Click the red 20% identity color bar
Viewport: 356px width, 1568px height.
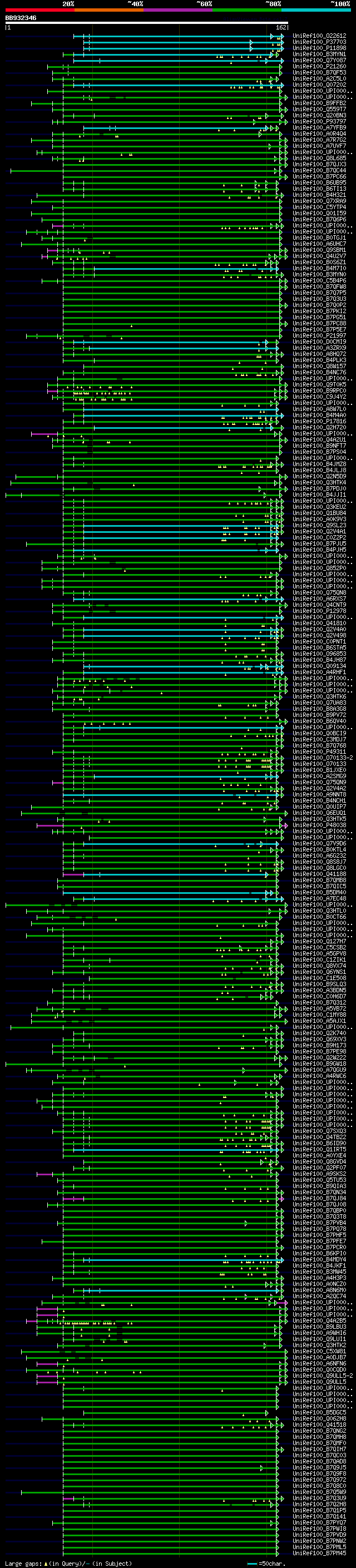point(39,10)
